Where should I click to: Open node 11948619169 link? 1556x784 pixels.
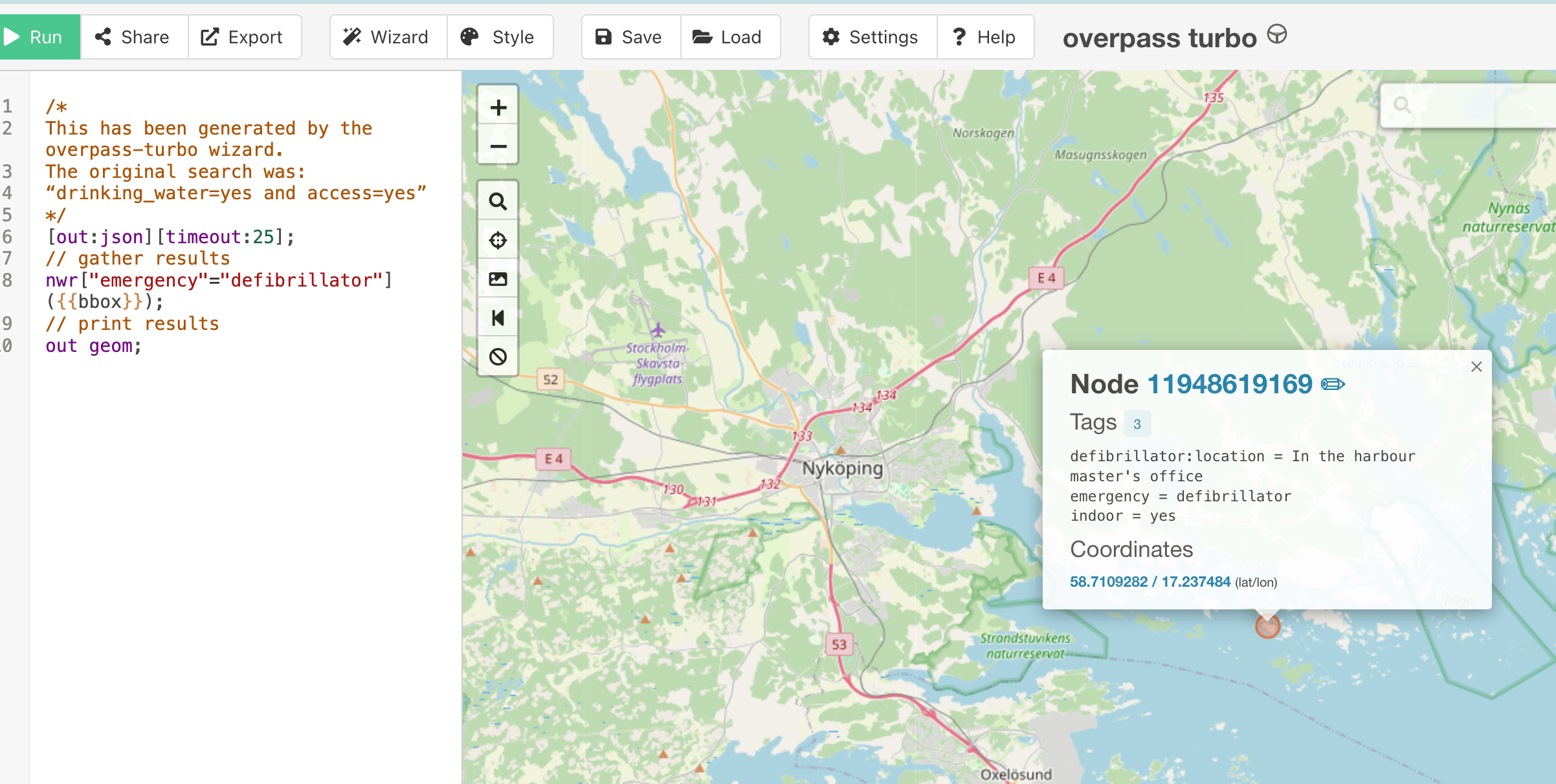pos(1229,384)
